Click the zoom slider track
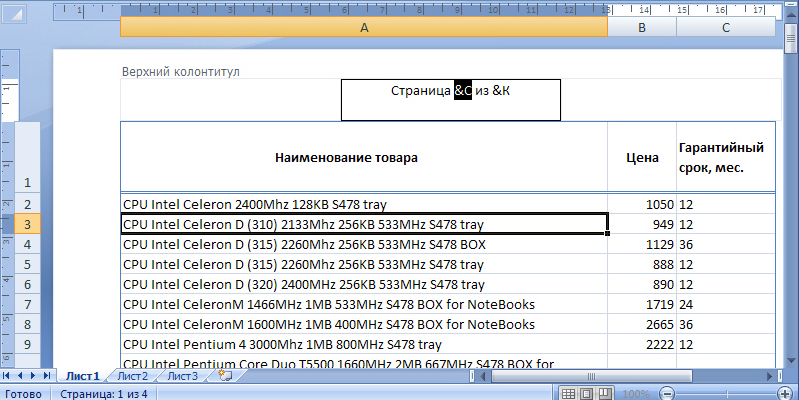799x400 pixels. click(726, 393)
